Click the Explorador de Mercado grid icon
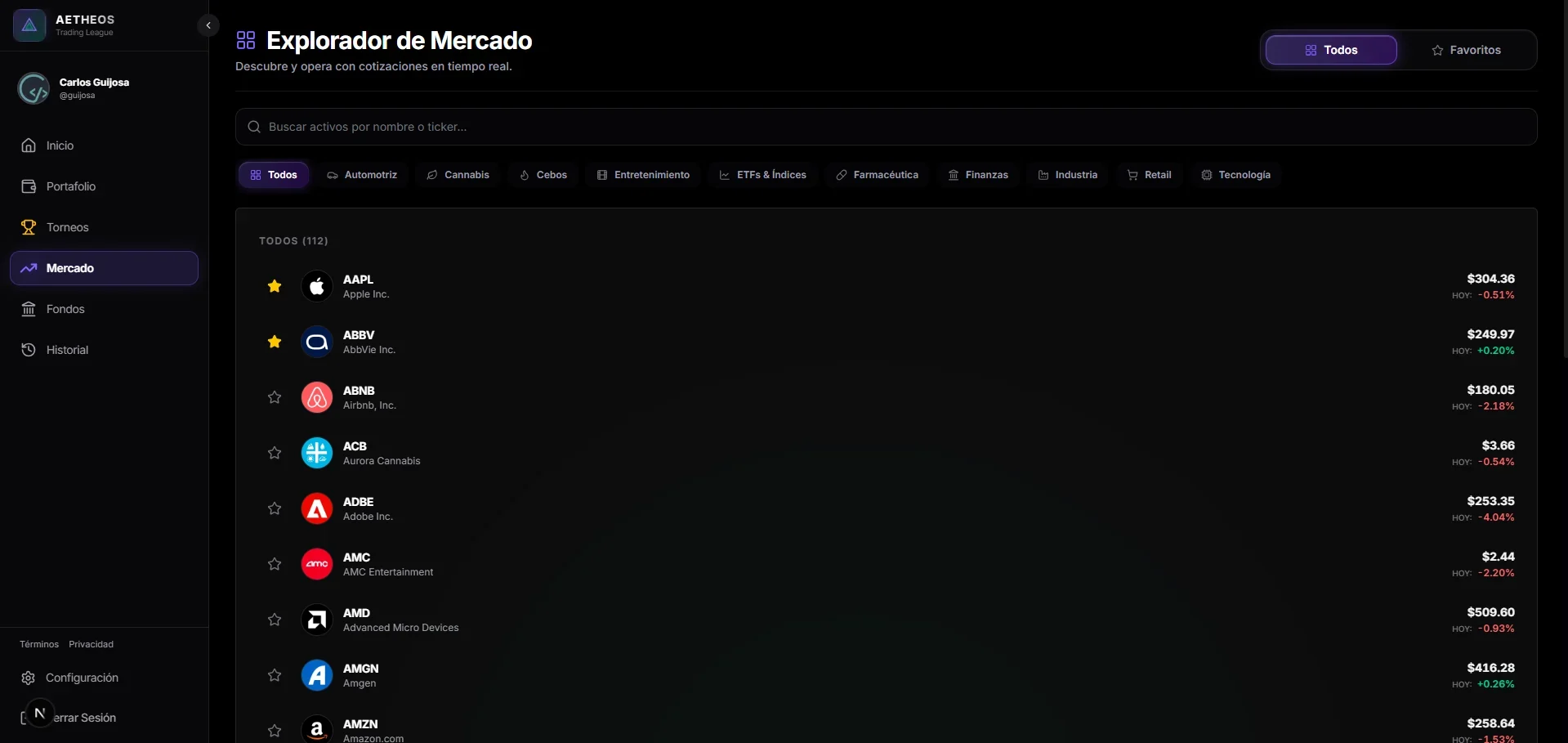The width and height of the screenshot is (1568, 743). (246, 40)
